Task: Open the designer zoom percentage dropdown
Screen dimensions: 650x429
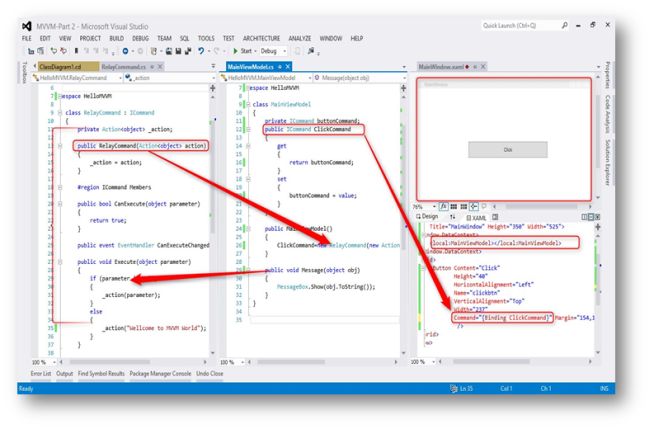Action: click(x=424, y=206)
